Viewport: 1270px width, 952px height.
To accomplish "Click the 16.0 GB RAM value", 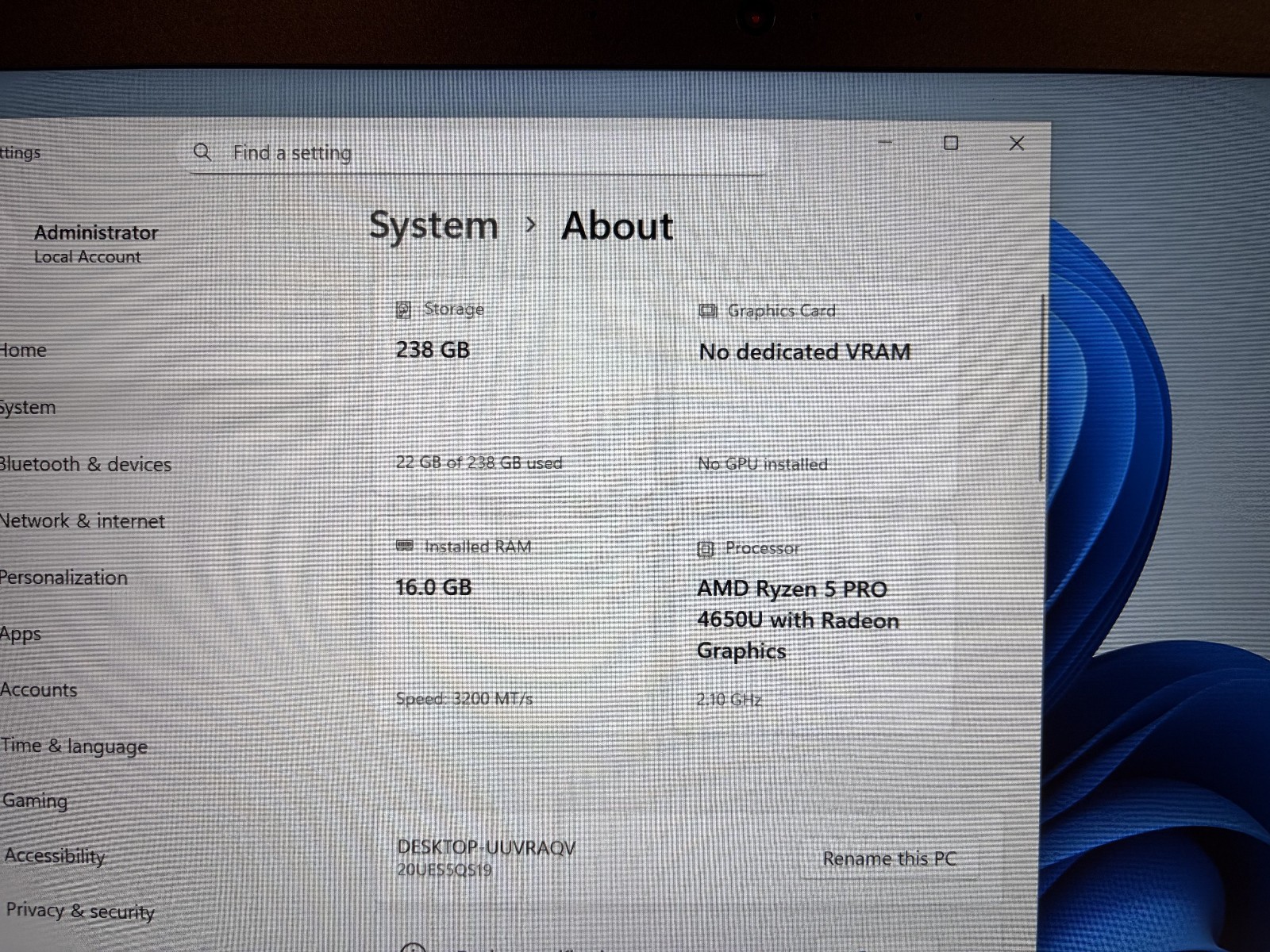I will tap(433, 588).
